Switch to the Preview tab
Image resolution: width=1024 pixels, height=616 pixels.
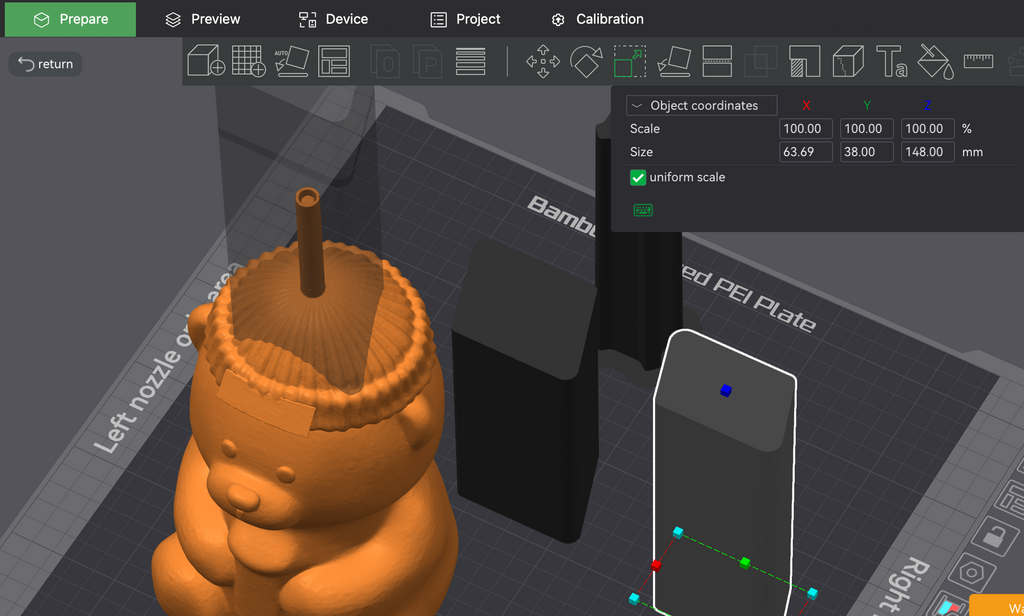tap(202, 19)
